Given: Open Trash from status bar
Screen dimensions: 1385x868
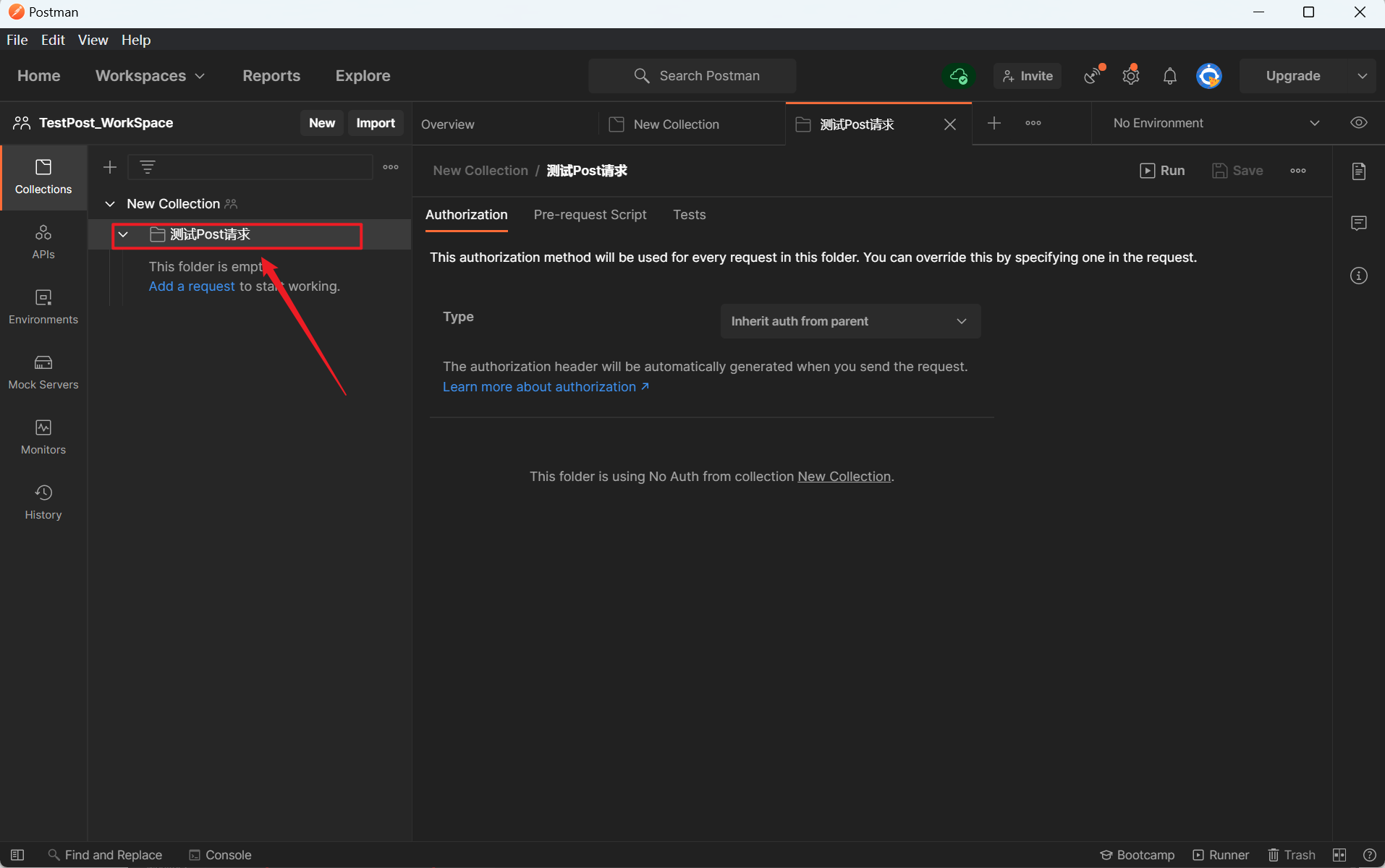Looking at the screenshot, I should click(1292, 855).
